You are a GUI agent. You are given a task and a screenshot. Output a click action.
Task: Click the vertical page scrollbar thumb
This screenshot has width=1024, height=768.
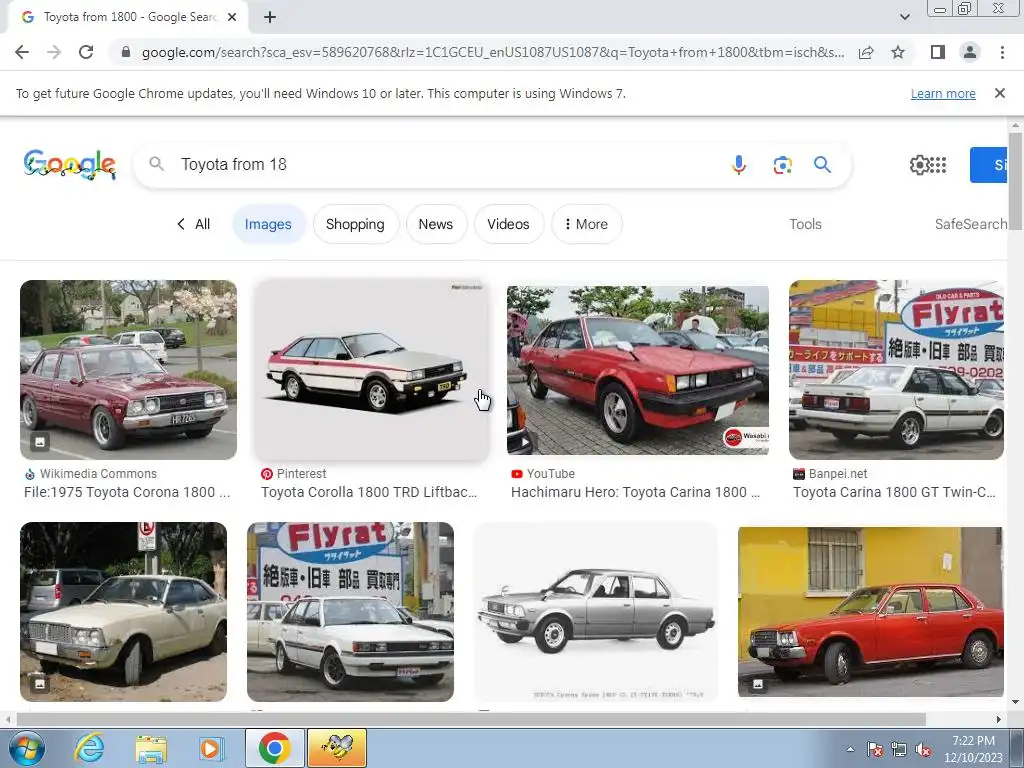(x=1015, y=181)
